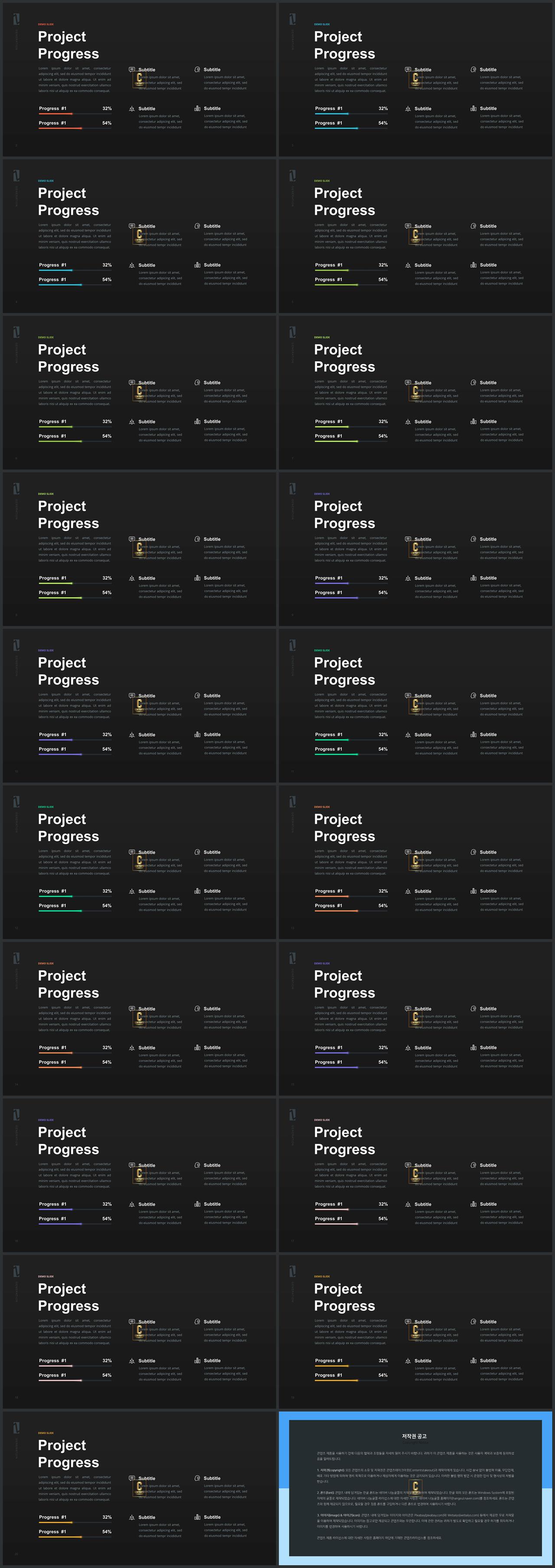Click the 저작권 공고 heading
Viewport: 555px width, 1568px height.
pyautogui.click(x=415, y=1436)
